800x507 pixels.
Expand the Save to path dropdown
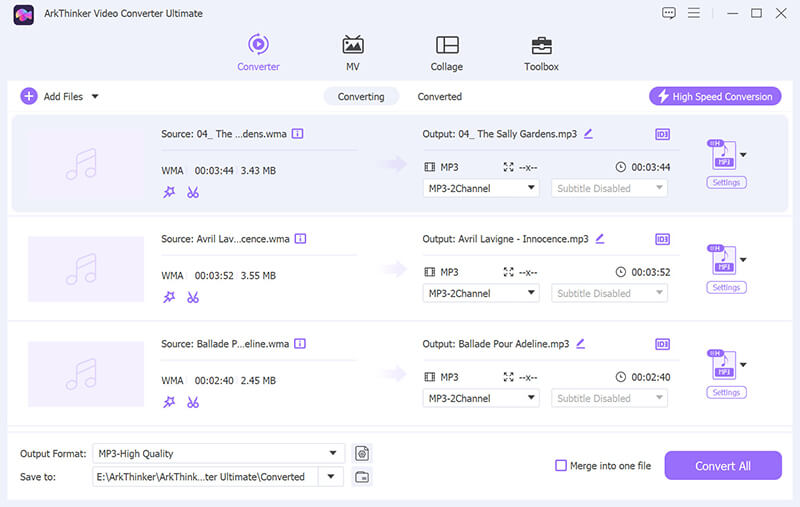click(331, 476)
